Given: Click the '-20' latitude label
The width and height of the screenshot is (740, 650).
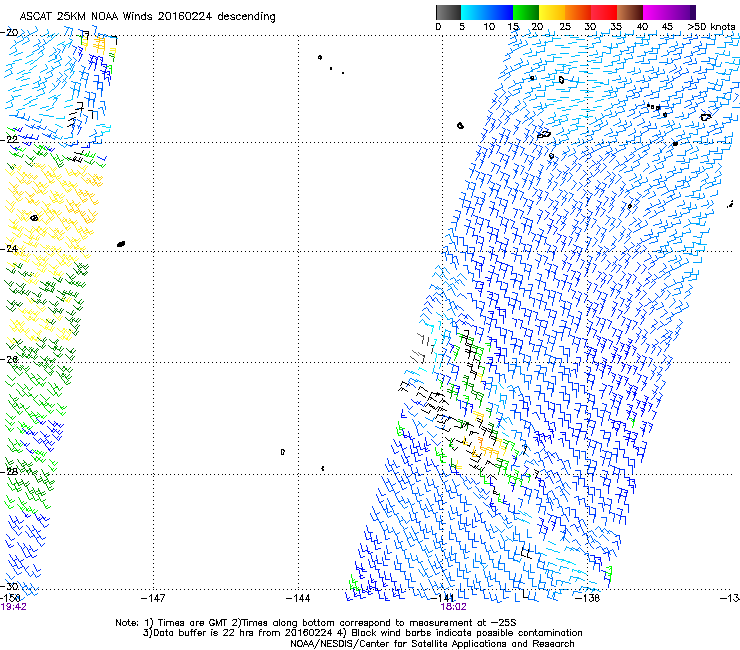Looking at the screenshot, I should click(9, 33).
